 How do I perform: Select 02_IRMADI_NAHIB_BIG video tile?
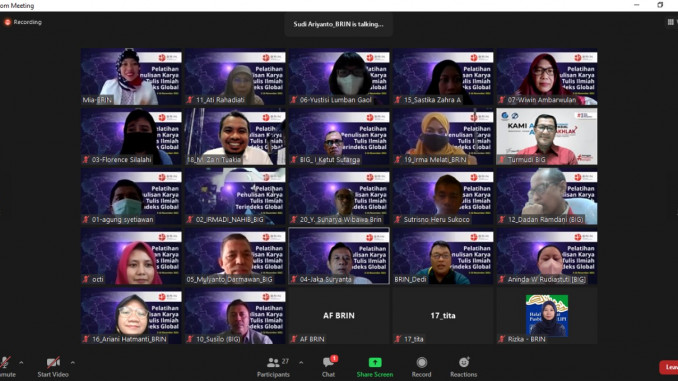pos(235,196)
